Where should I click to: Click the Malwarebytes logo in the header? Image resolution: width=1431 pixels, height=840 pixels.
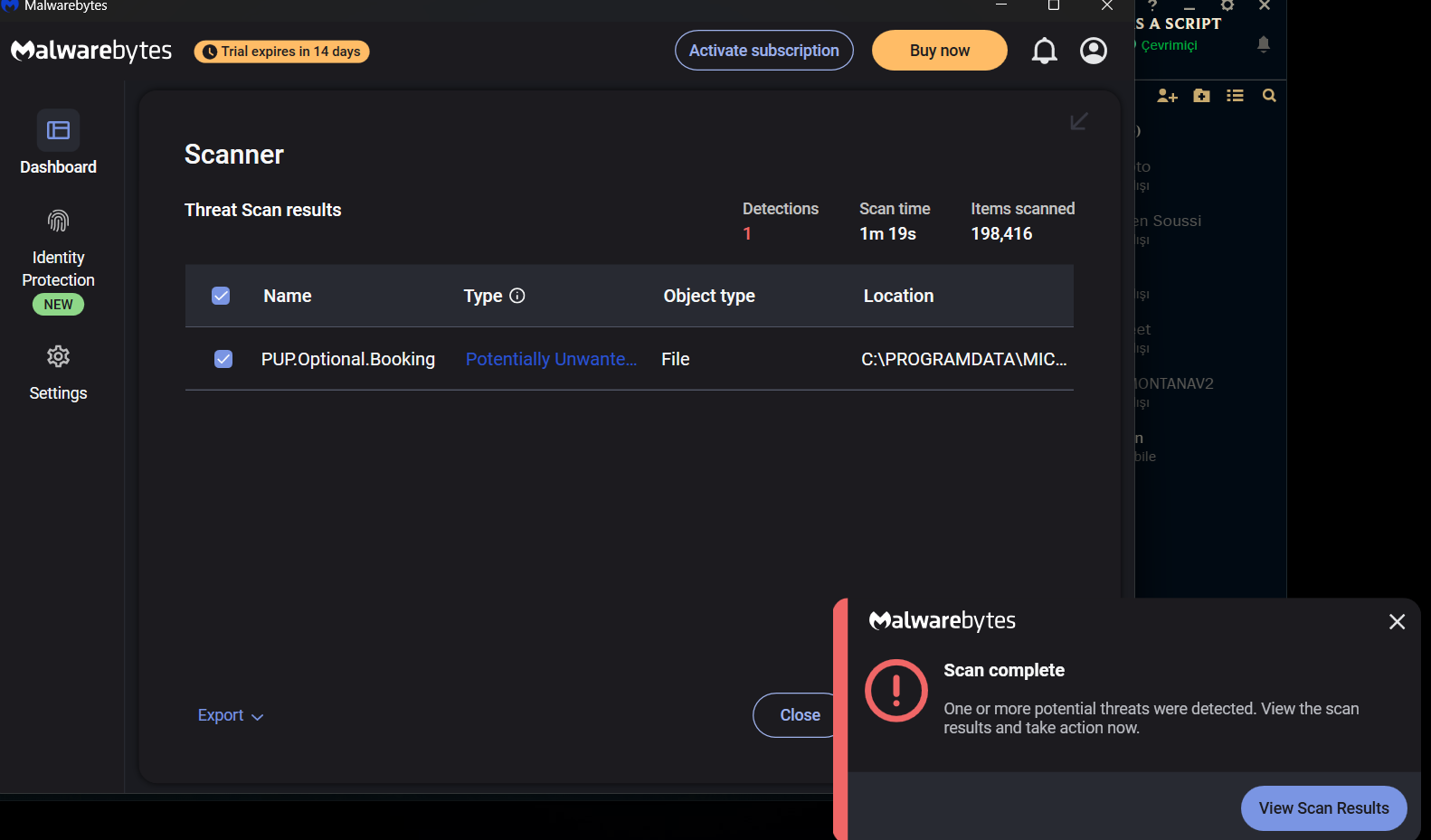tap(91, 51)
